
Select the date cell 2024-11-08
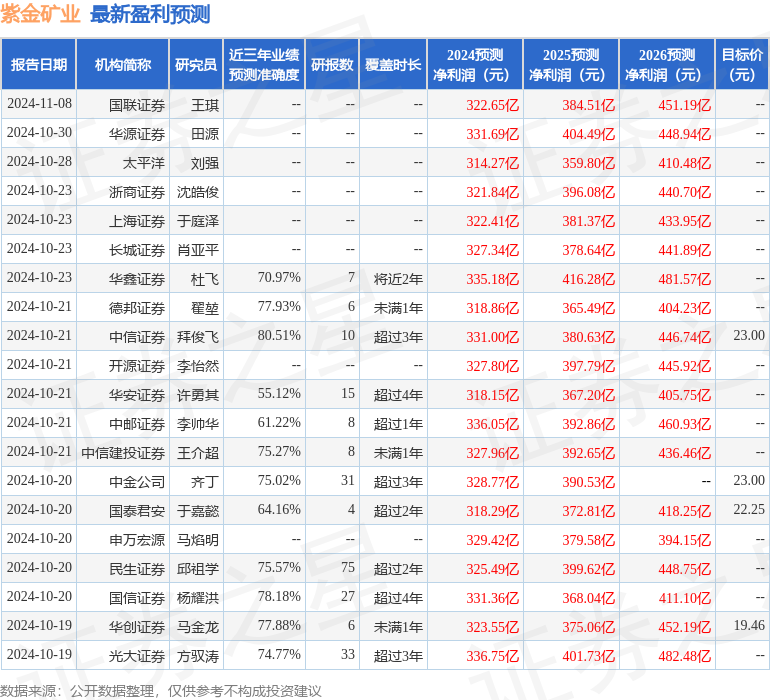point(39,104)
